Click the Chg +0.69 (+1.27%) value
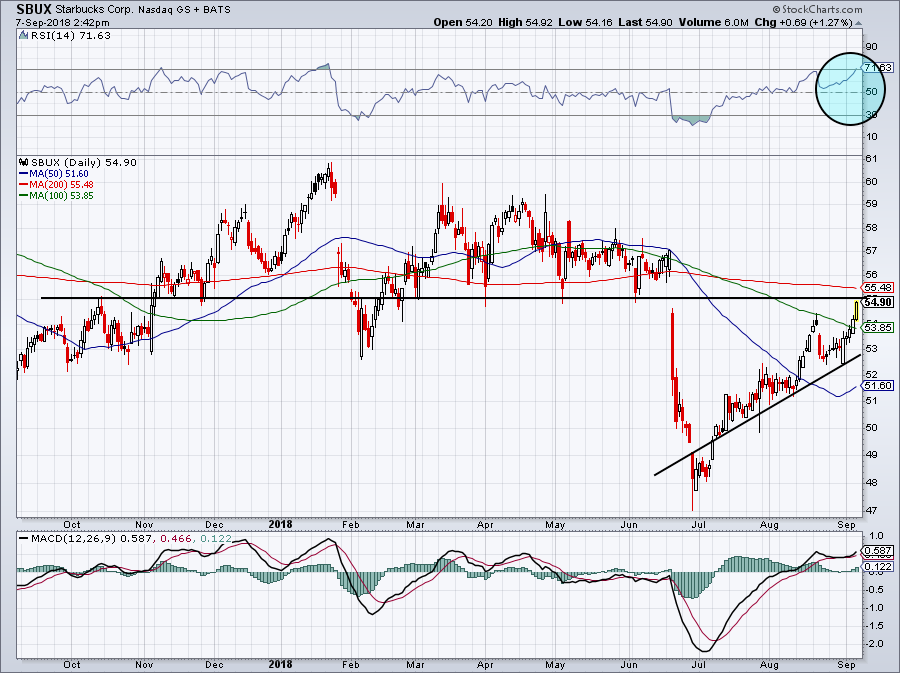The height and width of the screenshot is (673, 900). 803,22
